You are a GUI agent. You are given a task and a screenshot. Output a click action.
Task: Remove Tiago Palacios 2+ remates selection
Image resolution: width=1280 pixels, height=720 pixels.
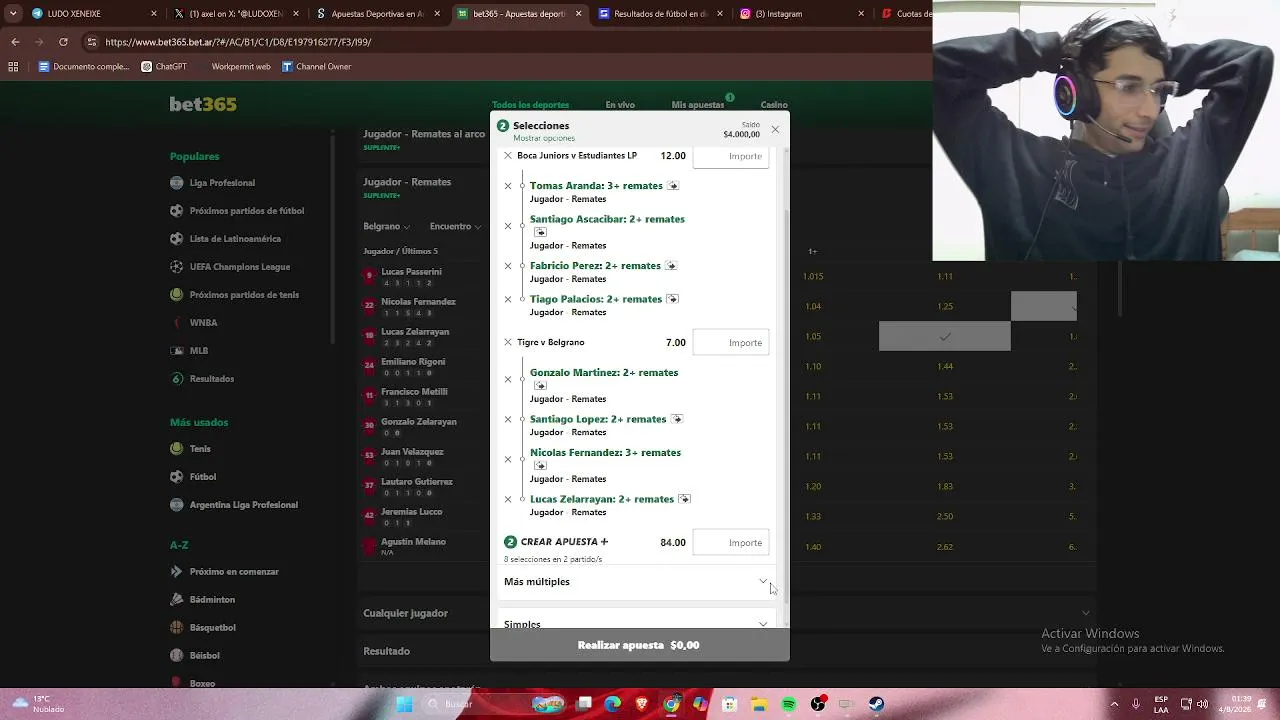click(508, 299)
